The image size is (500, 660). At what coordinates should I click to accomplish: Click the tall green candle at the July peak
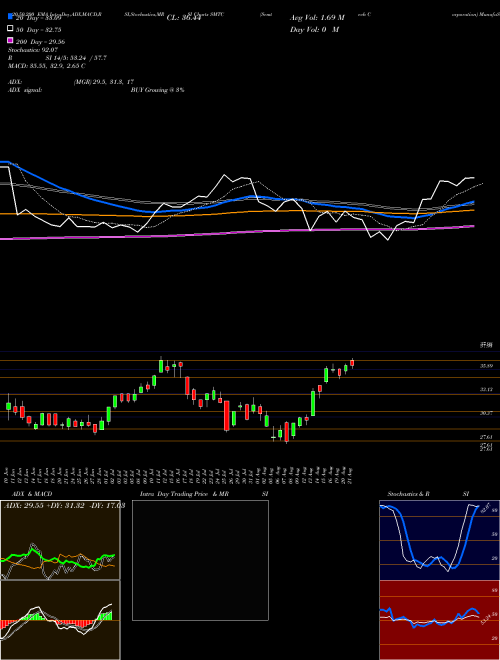(x=161, y=366)
